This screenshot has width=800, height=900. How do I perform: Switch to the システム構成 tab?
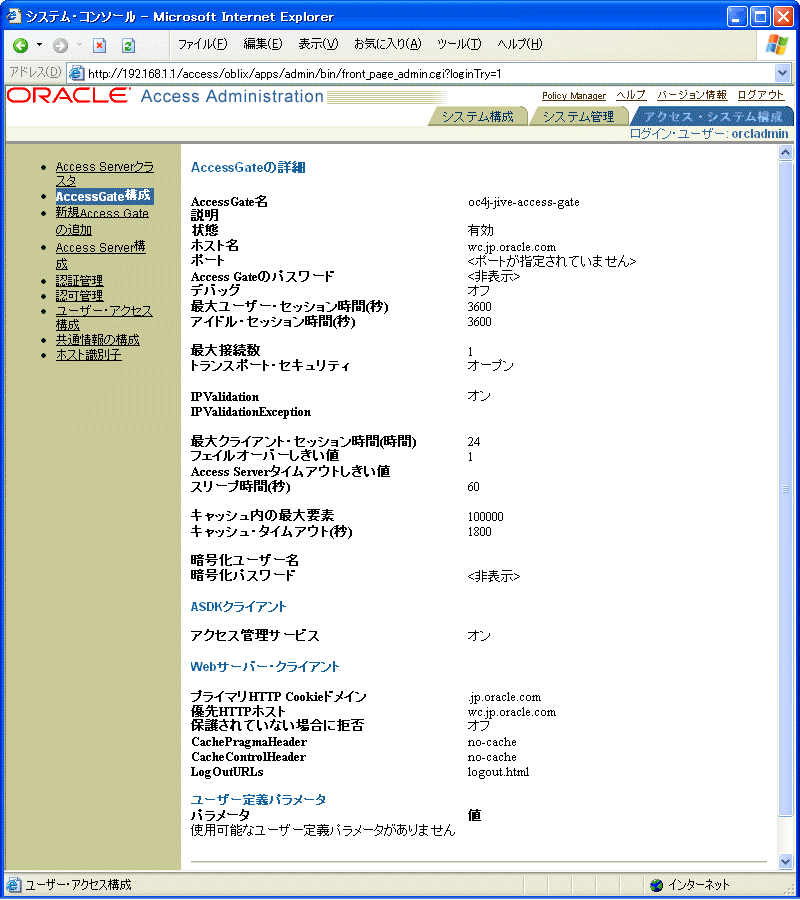point(477,117)
